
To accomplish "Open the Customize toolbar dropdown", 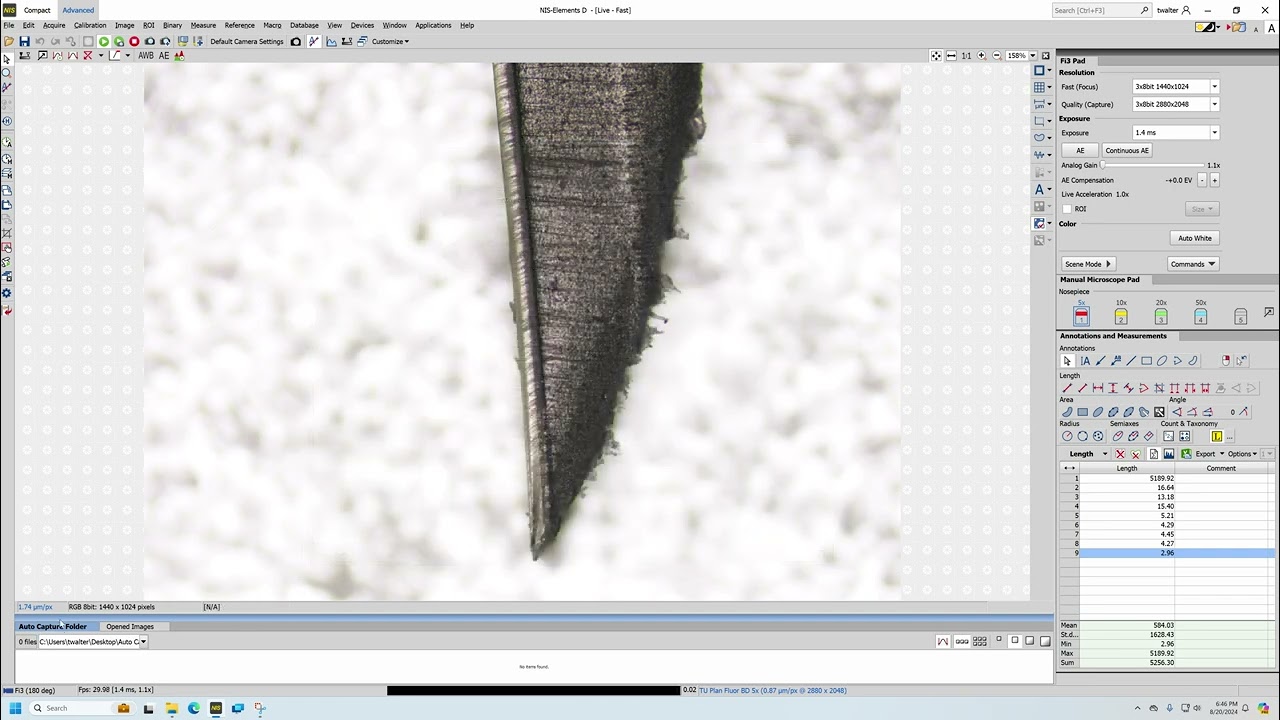I will pyautogui.click(x=390, y=42).
